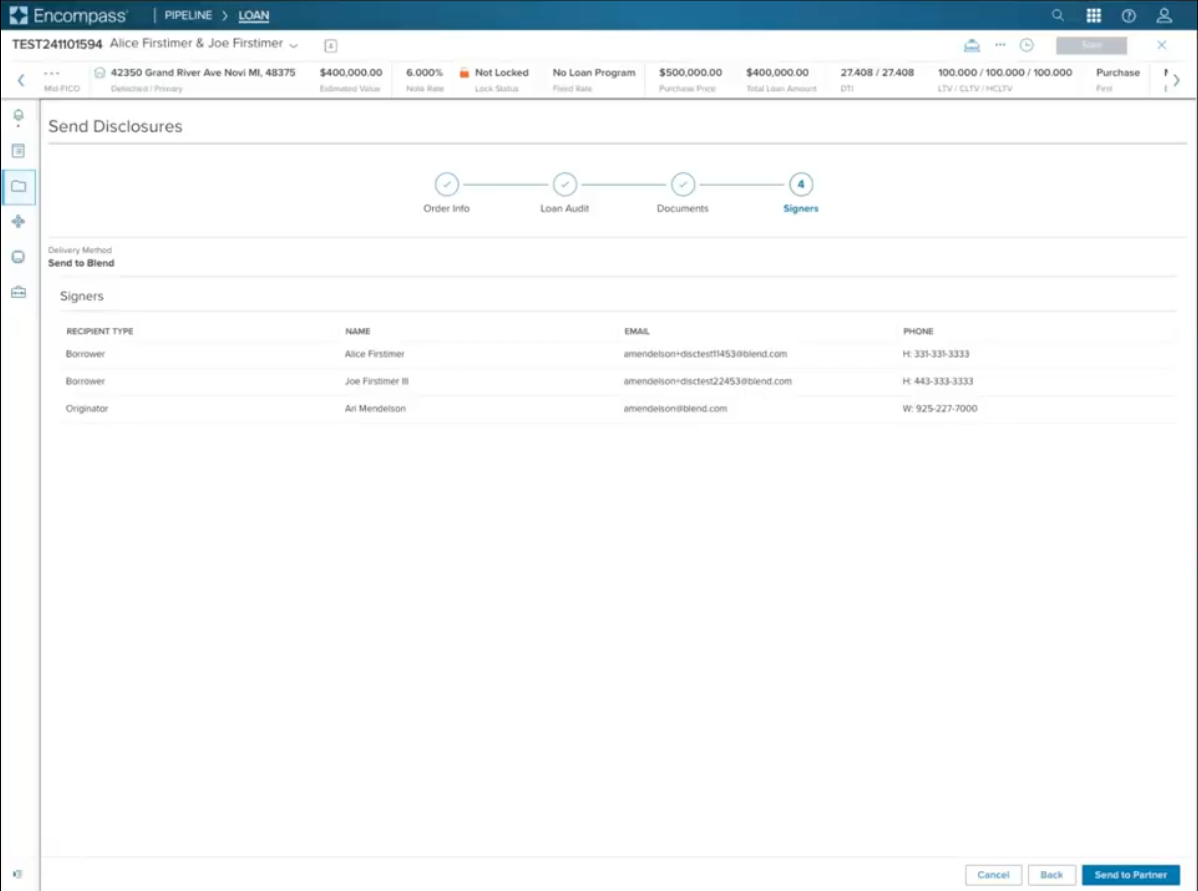
Task: Click the $400,000.00 Estimated Value
Action: point(351,73)
